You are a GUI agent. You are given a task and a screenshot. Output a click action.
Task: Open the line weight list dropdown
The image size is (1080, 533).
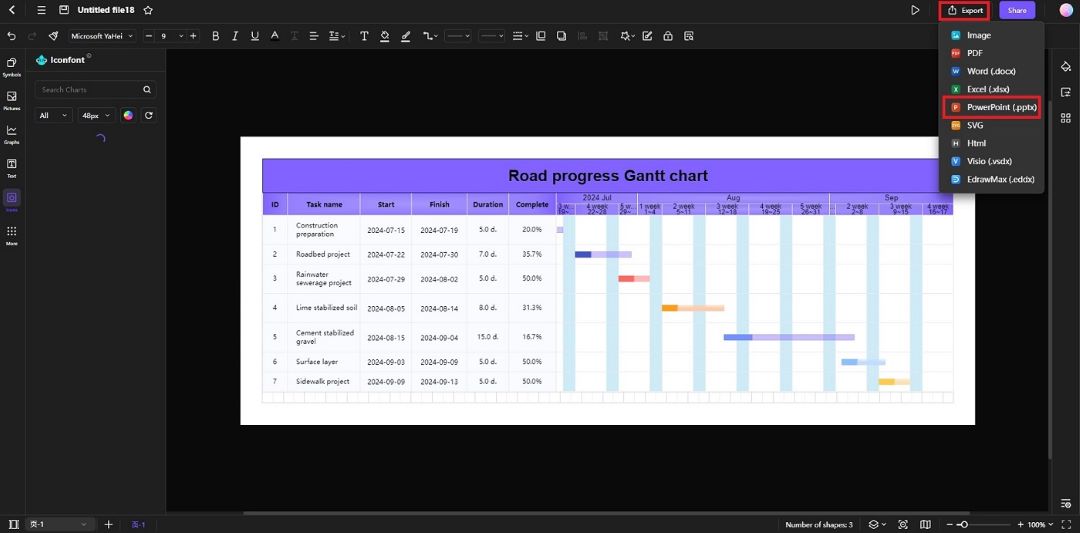(x=521, y=36)
